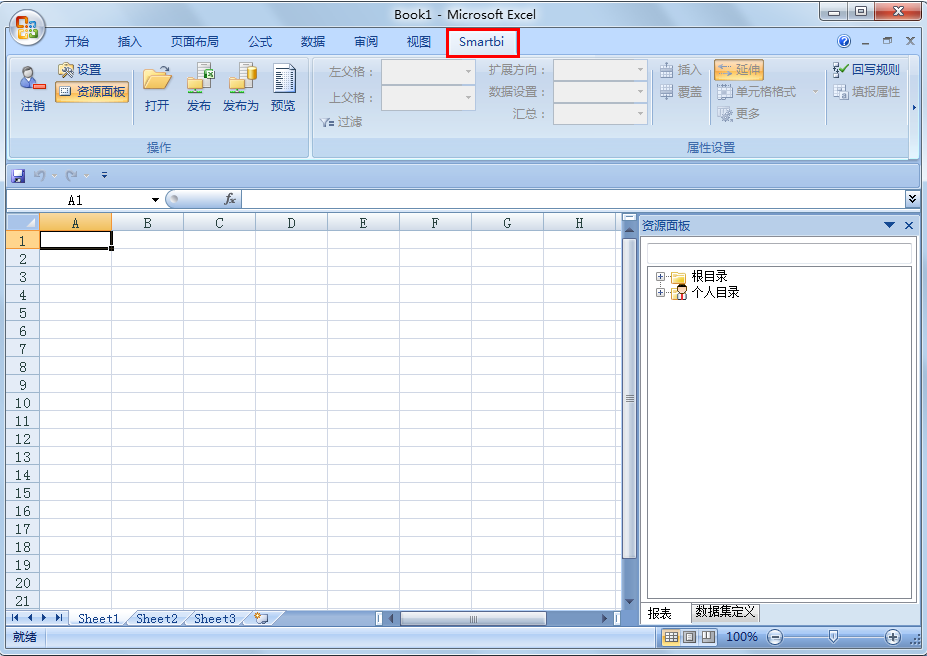The height and width of the screenshot is (656, 927).
Task: Select the 个人目录 item
Action: click(x=715, y=292)
